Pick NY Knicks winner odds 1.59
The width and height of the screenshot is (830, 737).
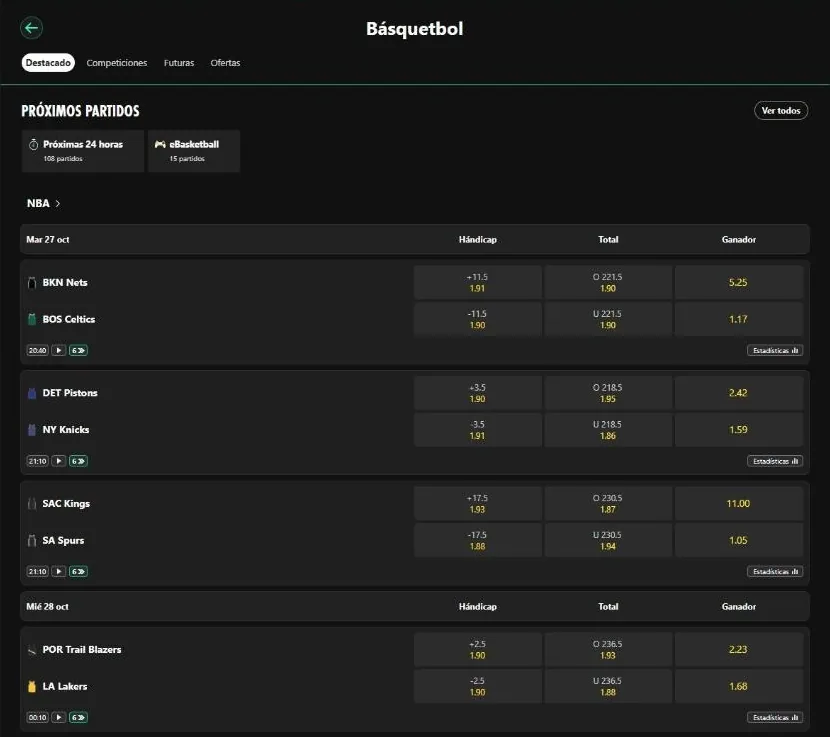click(738, 429)
